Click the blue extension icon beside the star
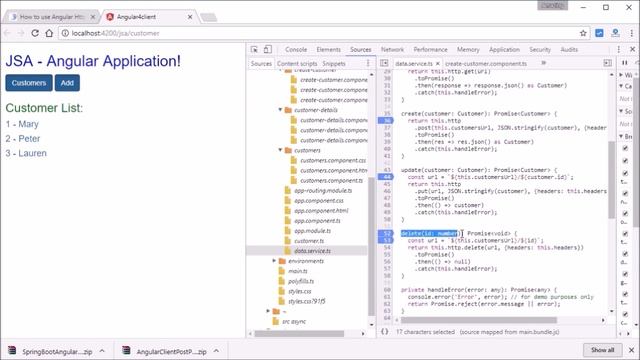 coord(599,33)
